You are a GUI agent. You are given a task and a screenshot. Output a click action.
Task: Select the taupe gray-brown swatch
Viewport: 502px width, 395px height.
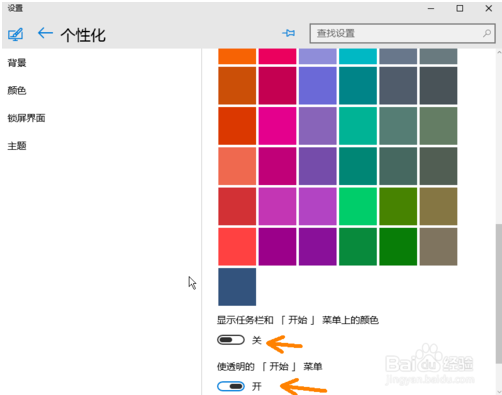(x=438, y=247)
